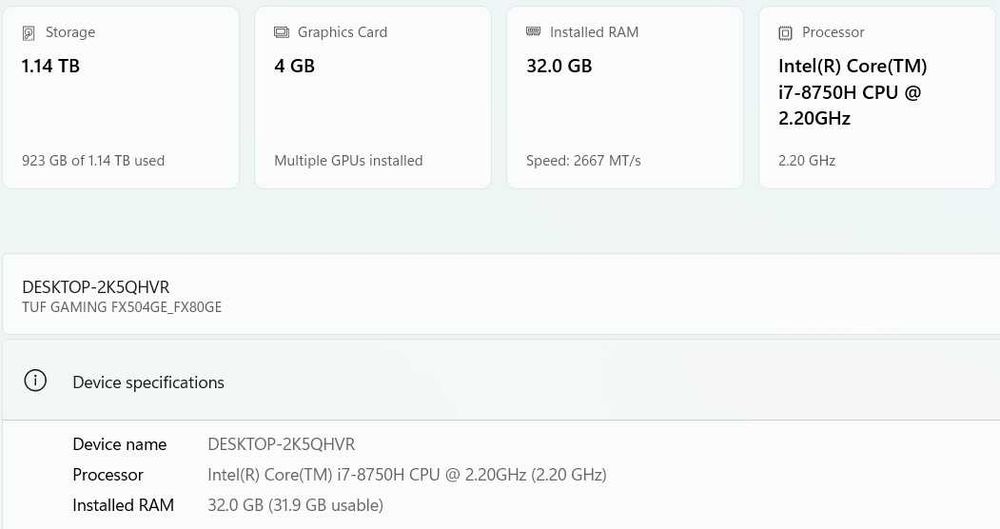Select the Device name row value
This screenshot has height=529, width=1000.
coord(281,444)
